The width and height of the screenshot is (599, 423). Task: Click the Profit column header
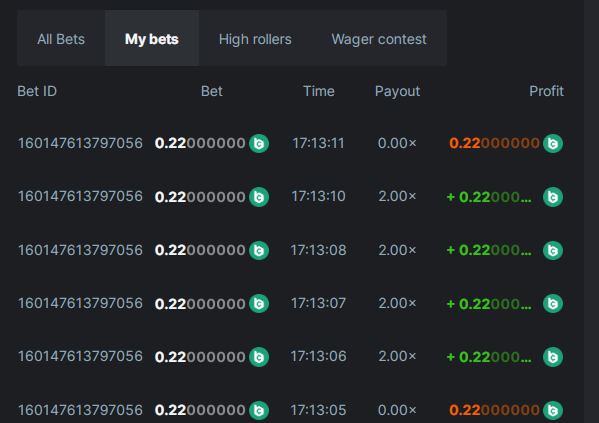546,91
